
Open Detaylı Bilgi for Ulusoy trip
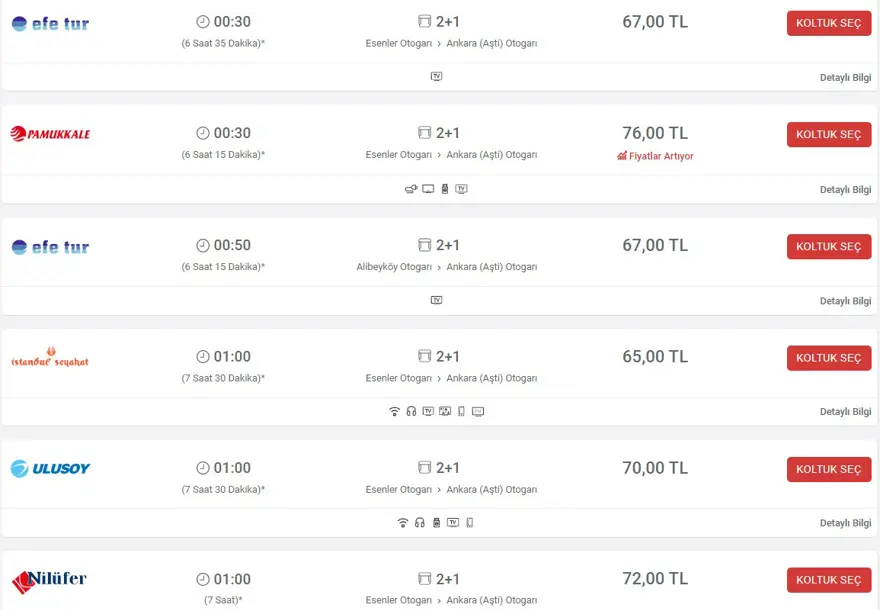845,523
